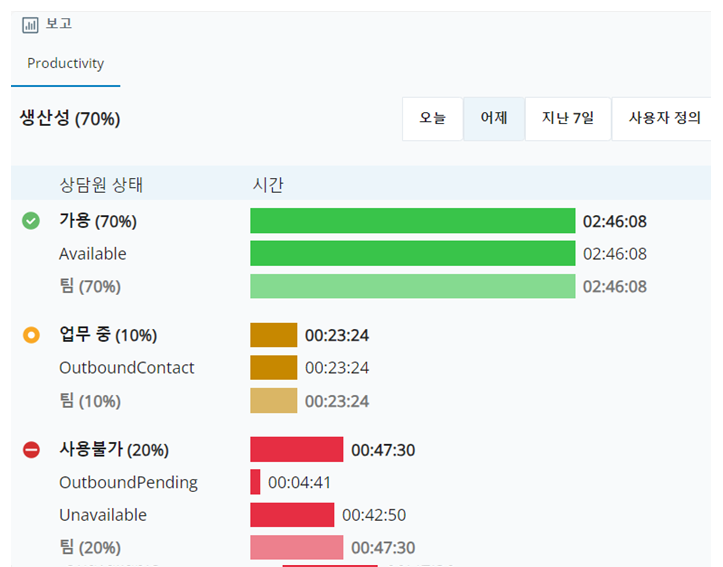Image resolution: width=723 pixels, height=567 pixels.
Task: Click the report chart icon beside 보고
Action: coord(30,25)
